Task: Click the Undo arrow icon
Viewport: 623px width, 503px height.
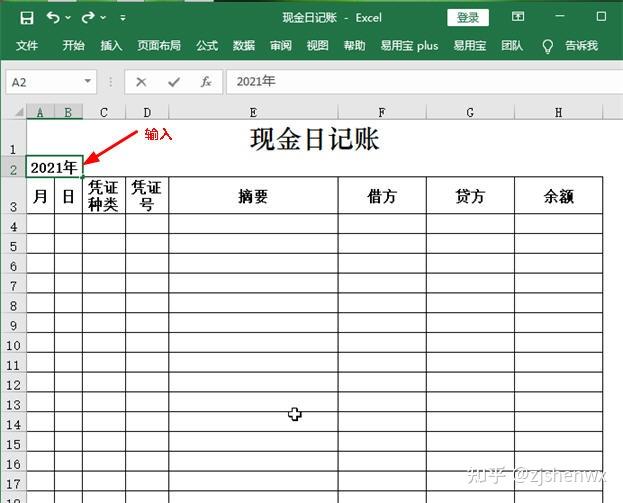Action: pyautogui.click(x=52, y=17)
